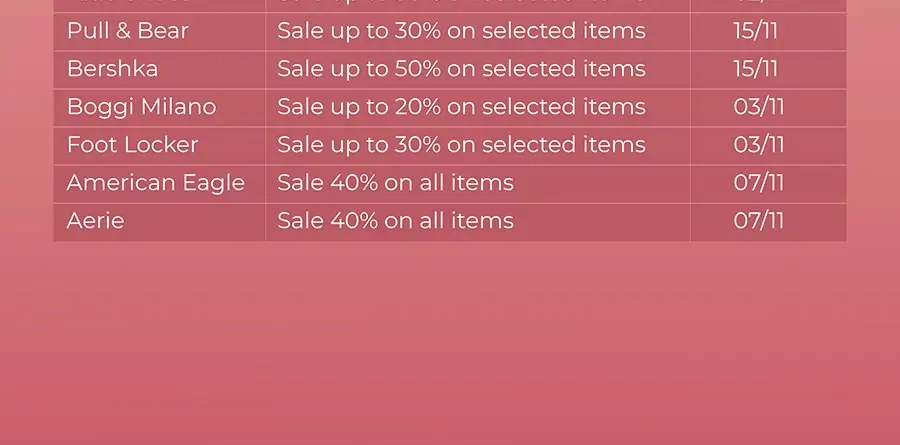This screenshot has width=900, height=445.
Task: Select the Aerie 07/11 date cell
Action: point(769,222)
